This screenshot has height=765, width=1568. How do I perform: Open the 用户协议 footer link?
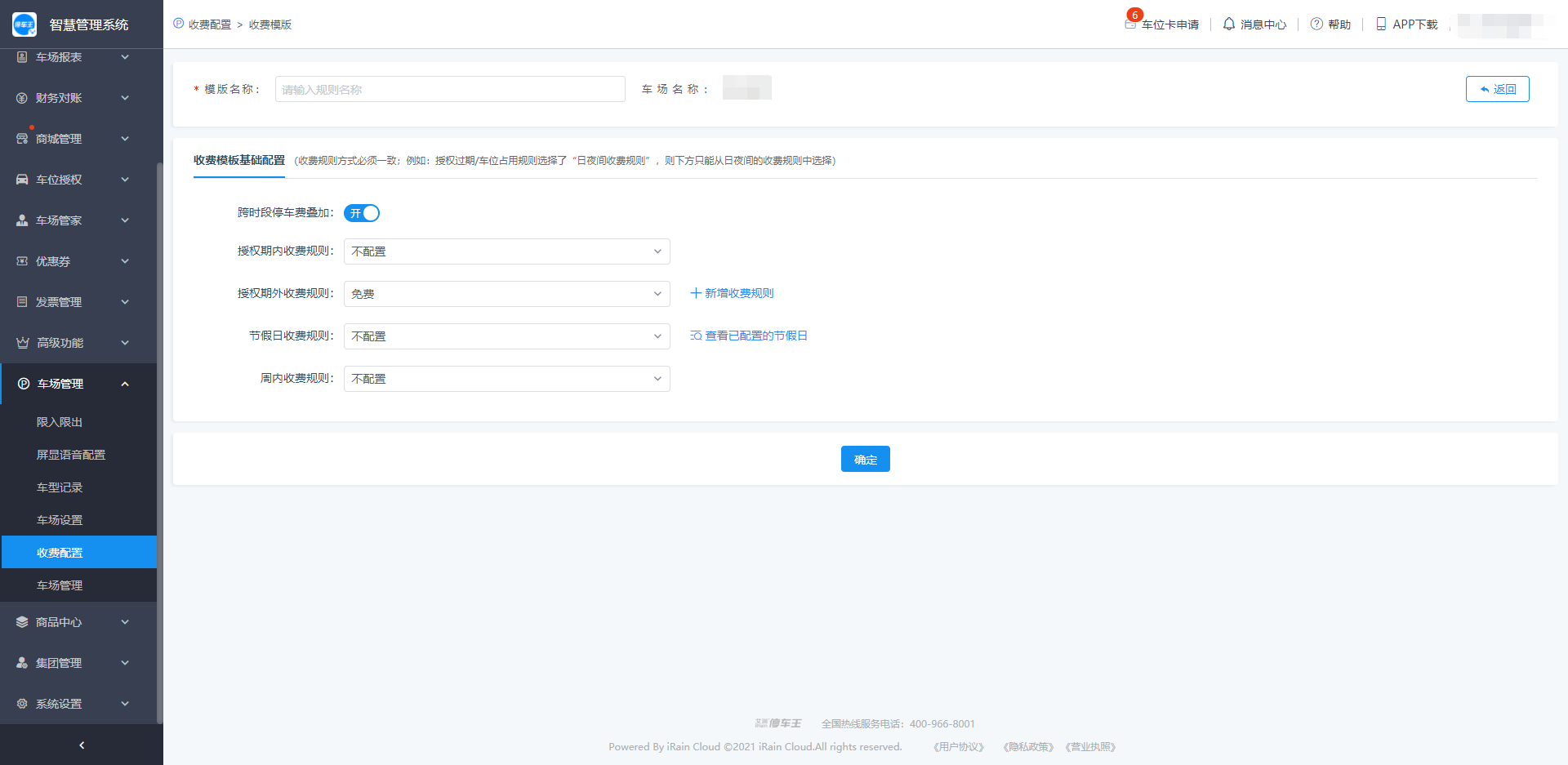coord(959,747)
